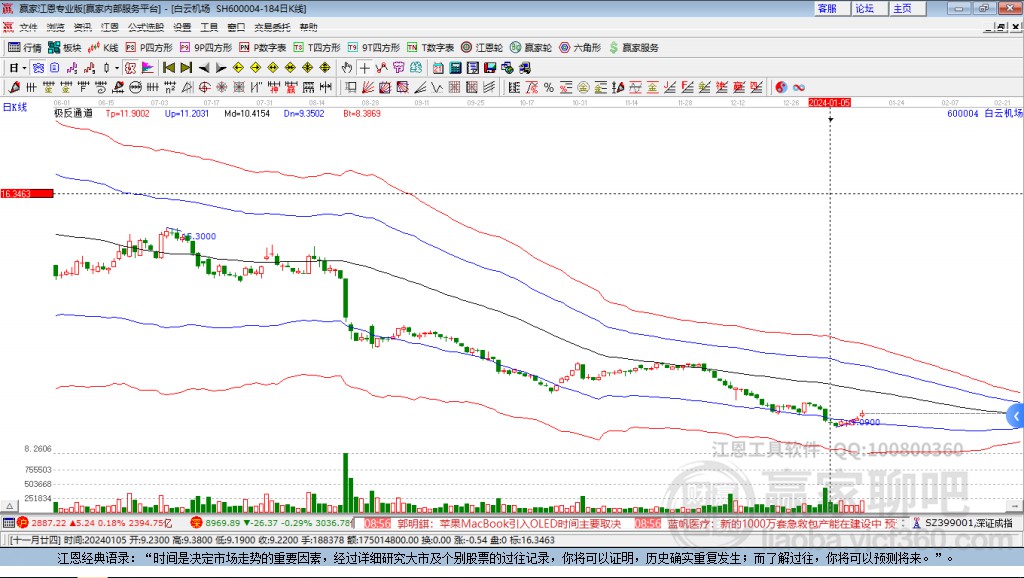Toggle the 极反通道 indicator button in toolbar
1024x578 pixels.
[39, 68]
